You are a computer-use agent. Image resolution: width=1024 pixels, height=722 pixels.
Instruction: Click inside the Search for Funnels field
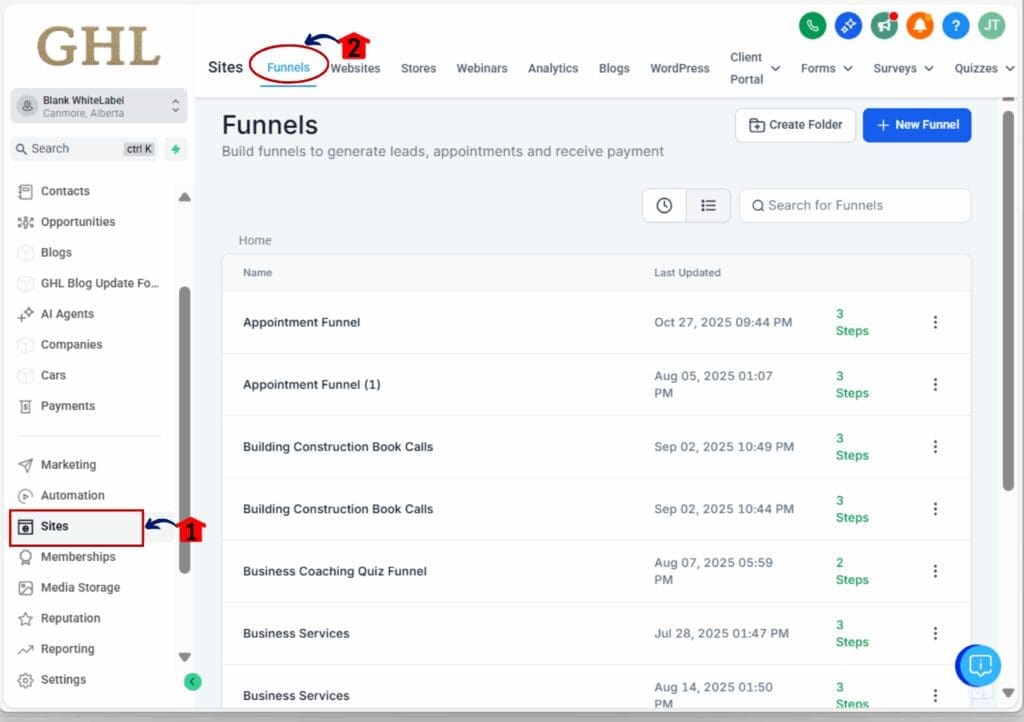pyautogui.click(x=855, y=205)
